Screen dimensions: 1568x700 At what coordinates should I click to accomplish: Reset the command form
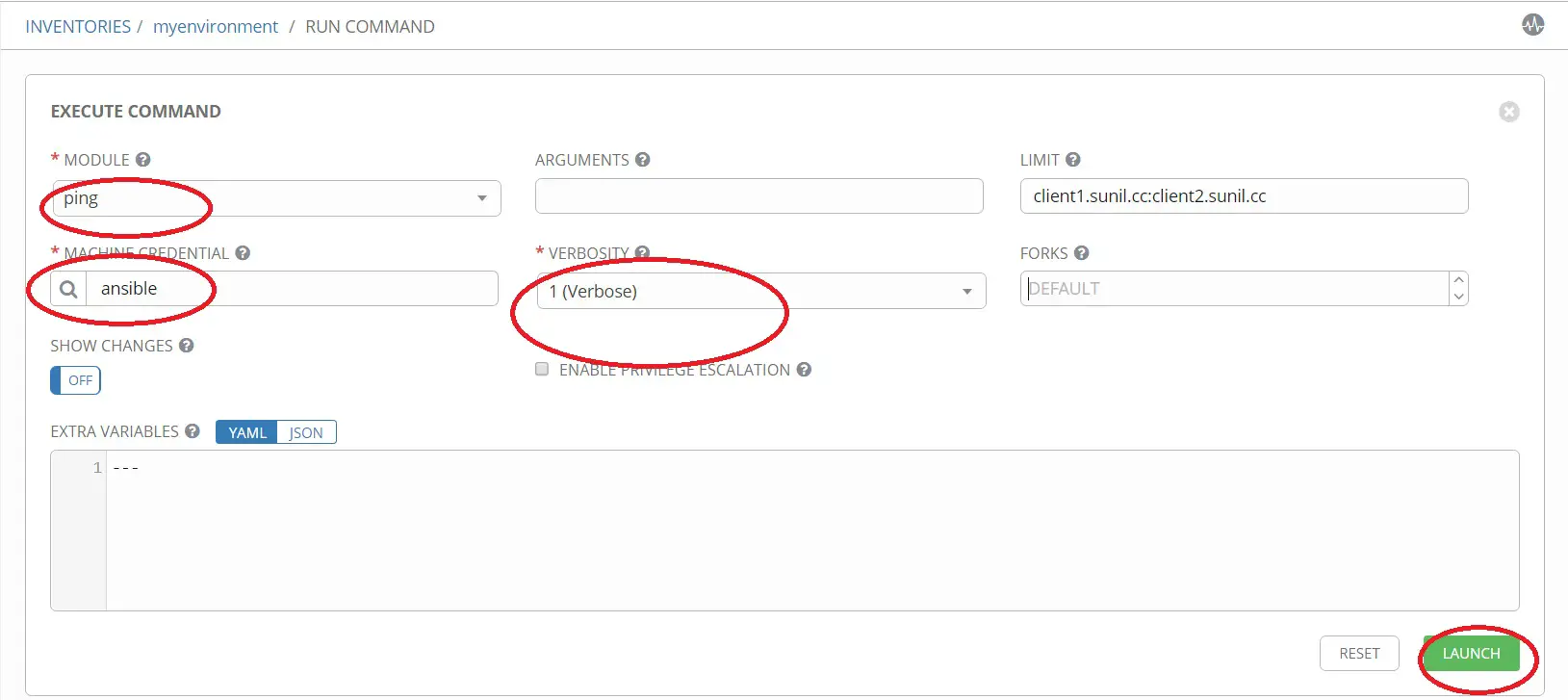coord(1359,654)
